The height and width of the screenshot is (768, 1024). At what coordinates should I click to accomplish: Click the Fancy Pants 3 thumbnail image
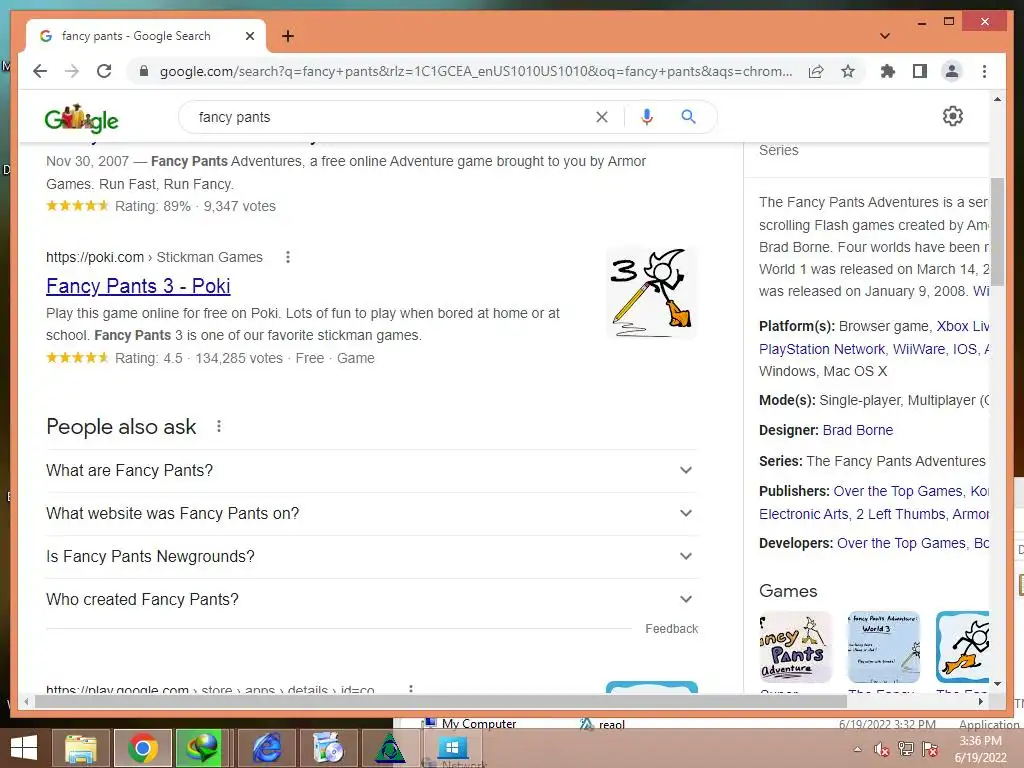(x=651, y=292)
